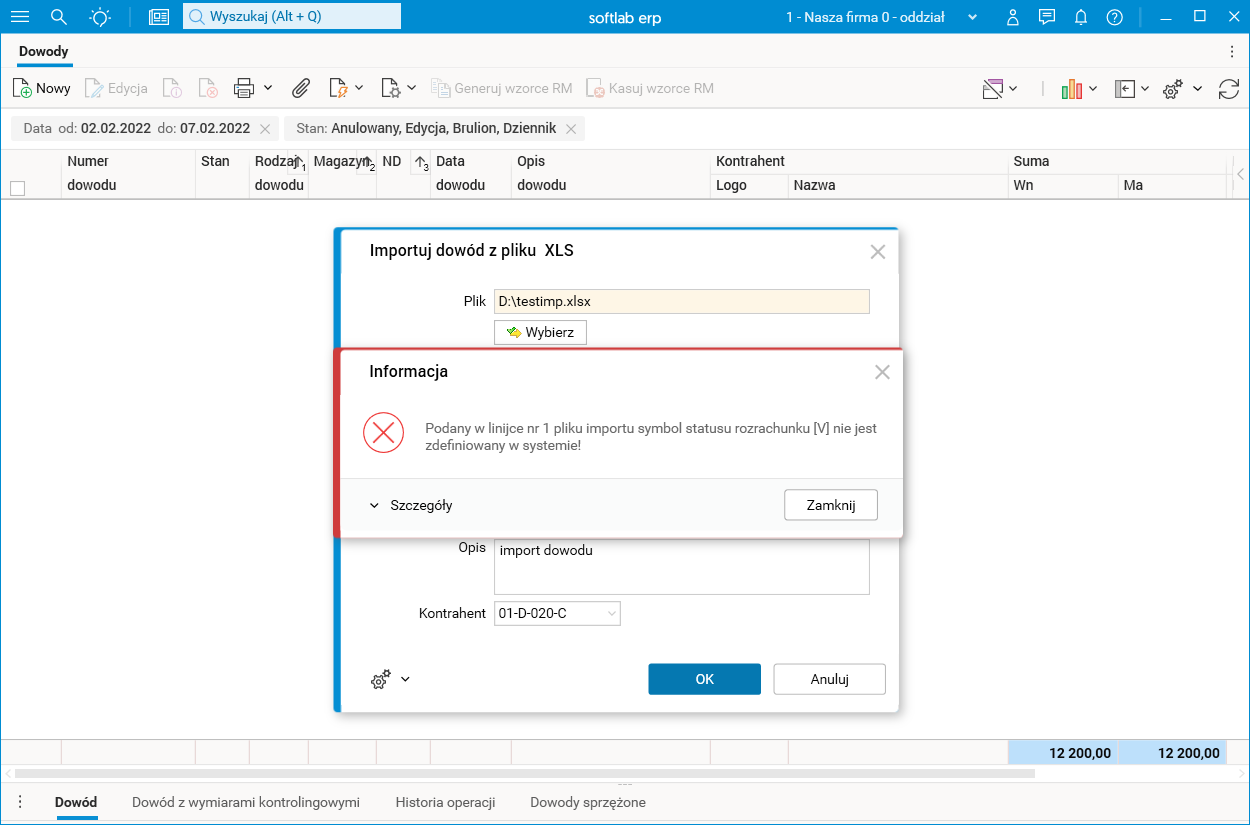Screen dimensions: 1250x825
Task: Click the printer icon
Action: click(x=244, y=88)
